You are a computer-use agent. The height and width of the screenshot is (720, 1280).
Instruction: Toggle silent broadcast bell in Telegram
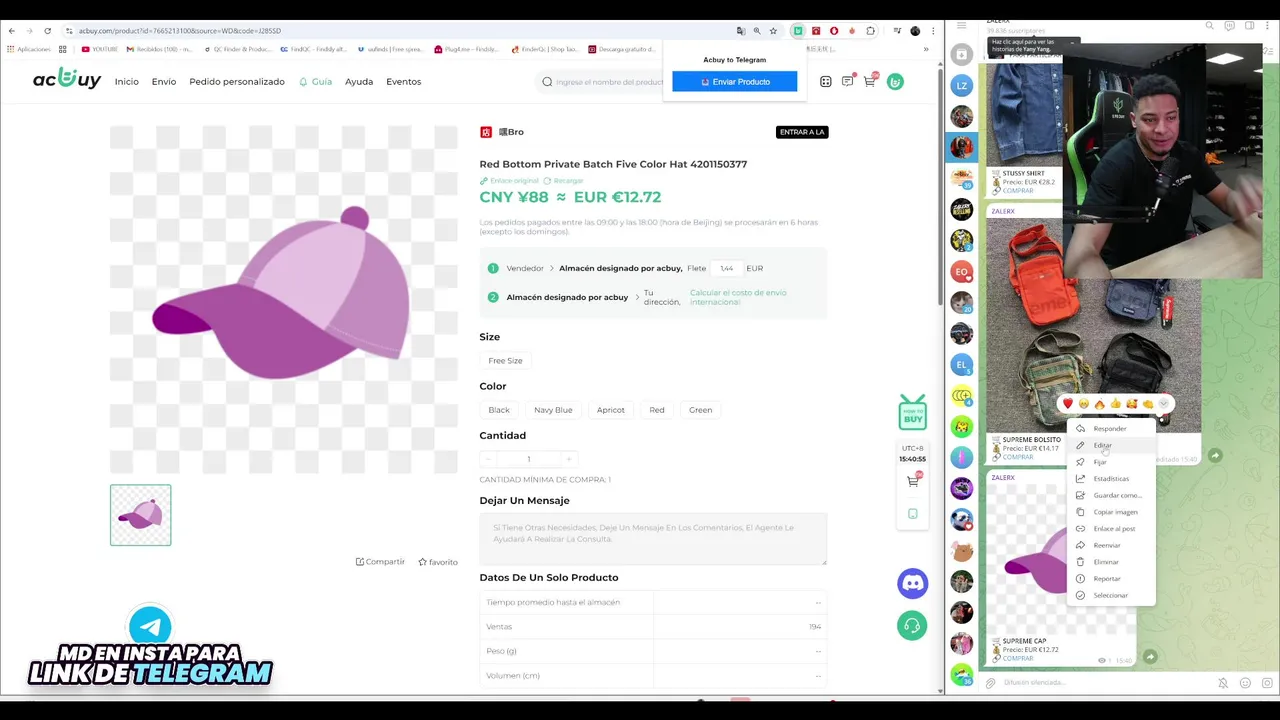(1223, 683)
